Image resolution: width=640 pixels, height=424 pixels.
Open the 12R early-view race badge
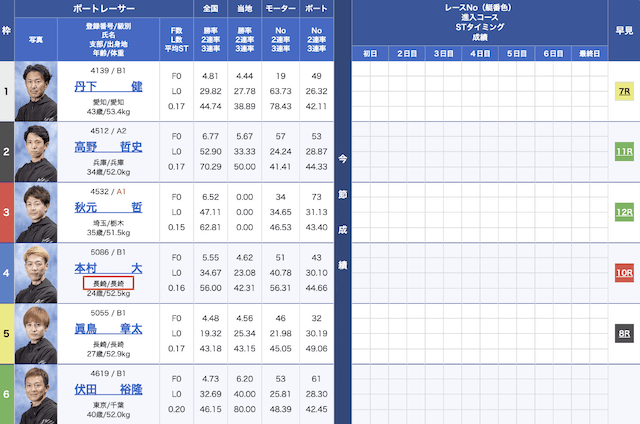click(624, 212)
